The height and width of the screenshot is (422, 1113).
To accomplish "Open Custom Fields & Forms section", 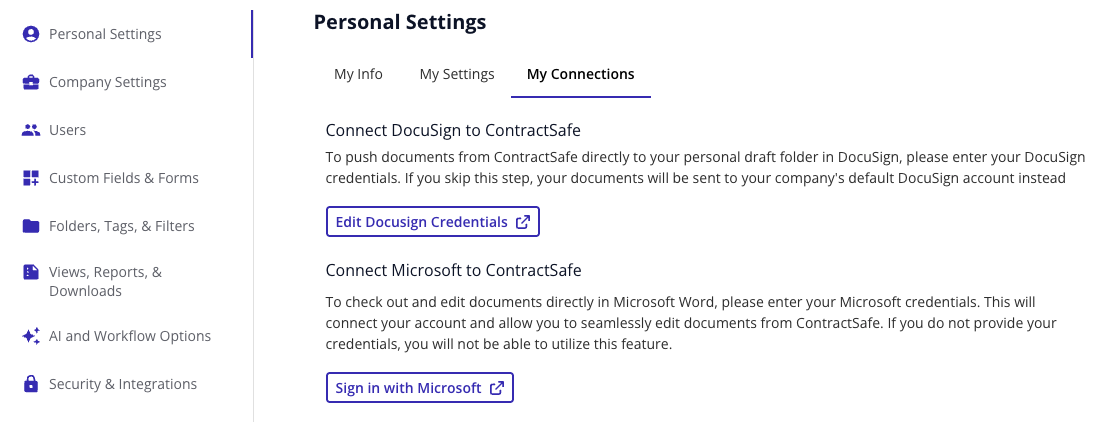I will coord(123,178).
